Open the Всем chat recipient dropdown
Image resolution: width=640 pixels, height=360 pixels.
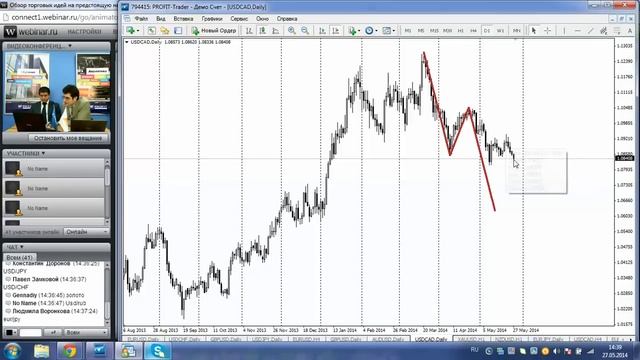click(x=86, y=333)
